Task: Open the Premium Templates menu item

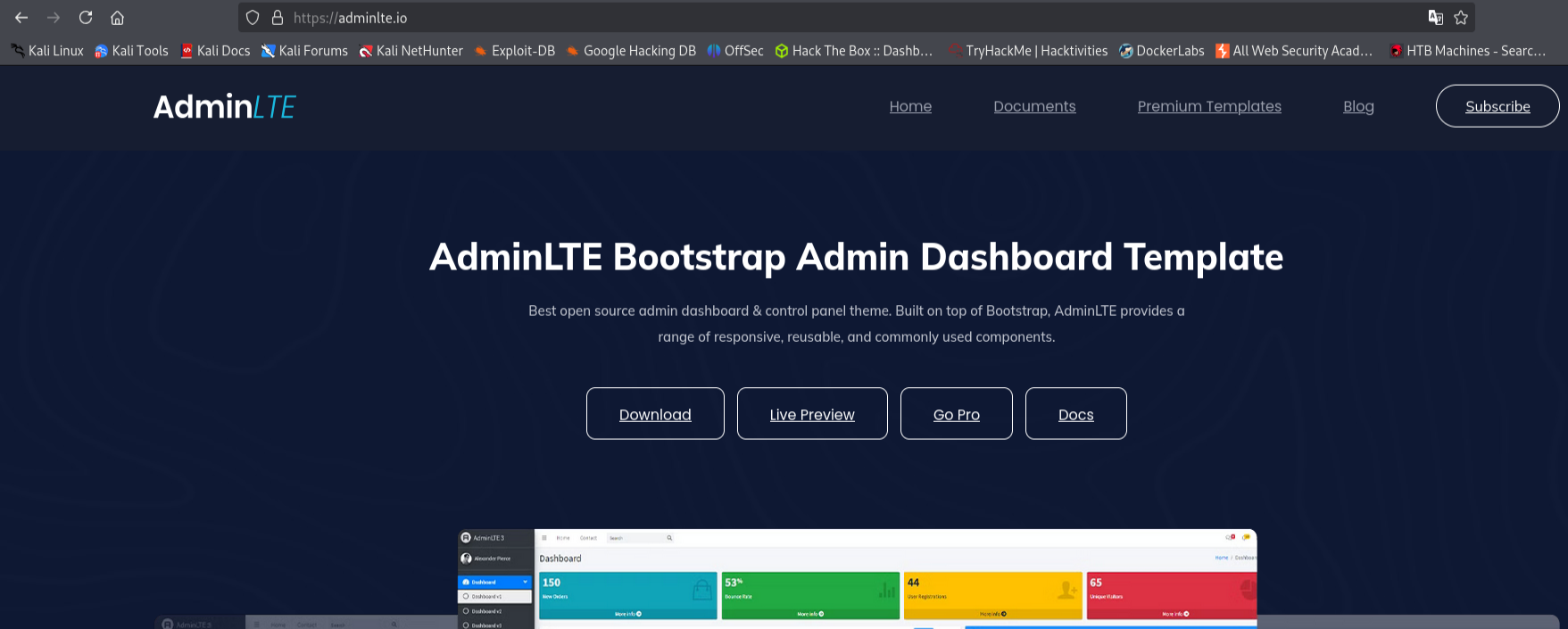Action: pyautogui.click(x=1209, y=106)
